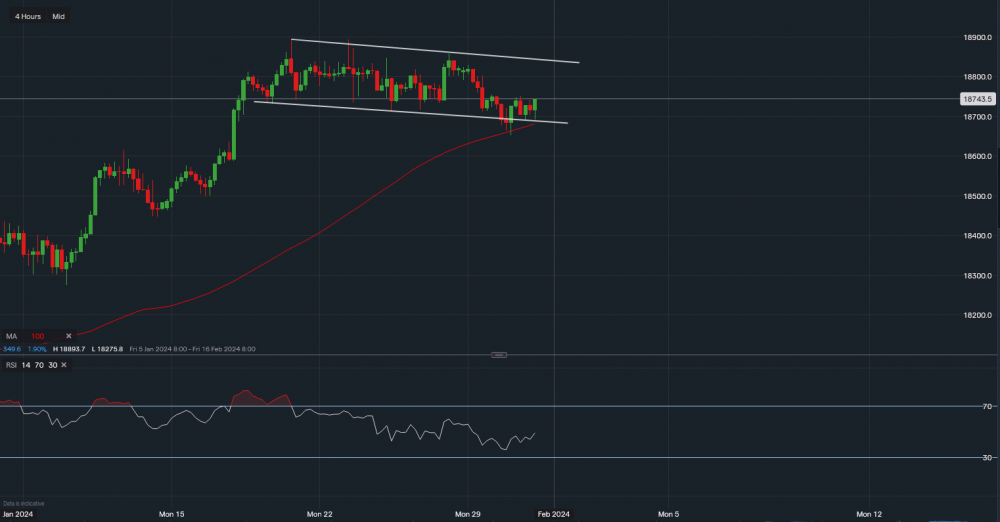Click the pane resize handle above RSI
1000x522 pixels.
point(500,355)
